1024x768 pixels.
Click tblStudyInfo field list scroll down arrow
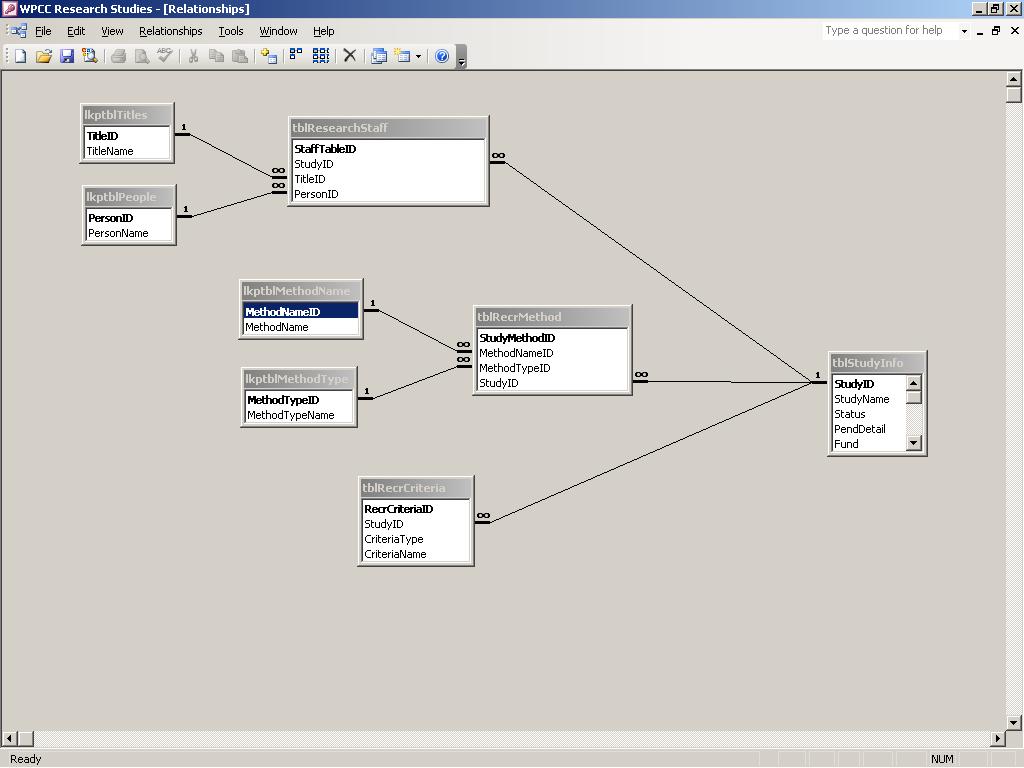point(914,443)
